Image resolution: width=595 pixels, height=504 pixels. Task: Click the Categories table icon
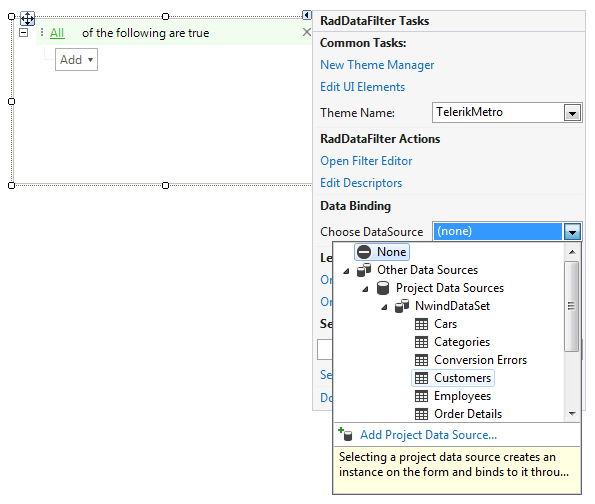click(421, 342)
